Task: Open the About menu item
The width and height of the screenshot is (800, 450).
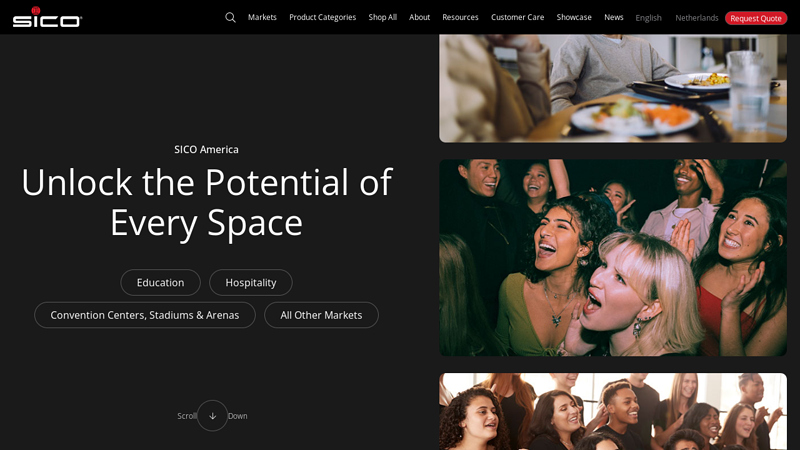Action: [419, 17]
